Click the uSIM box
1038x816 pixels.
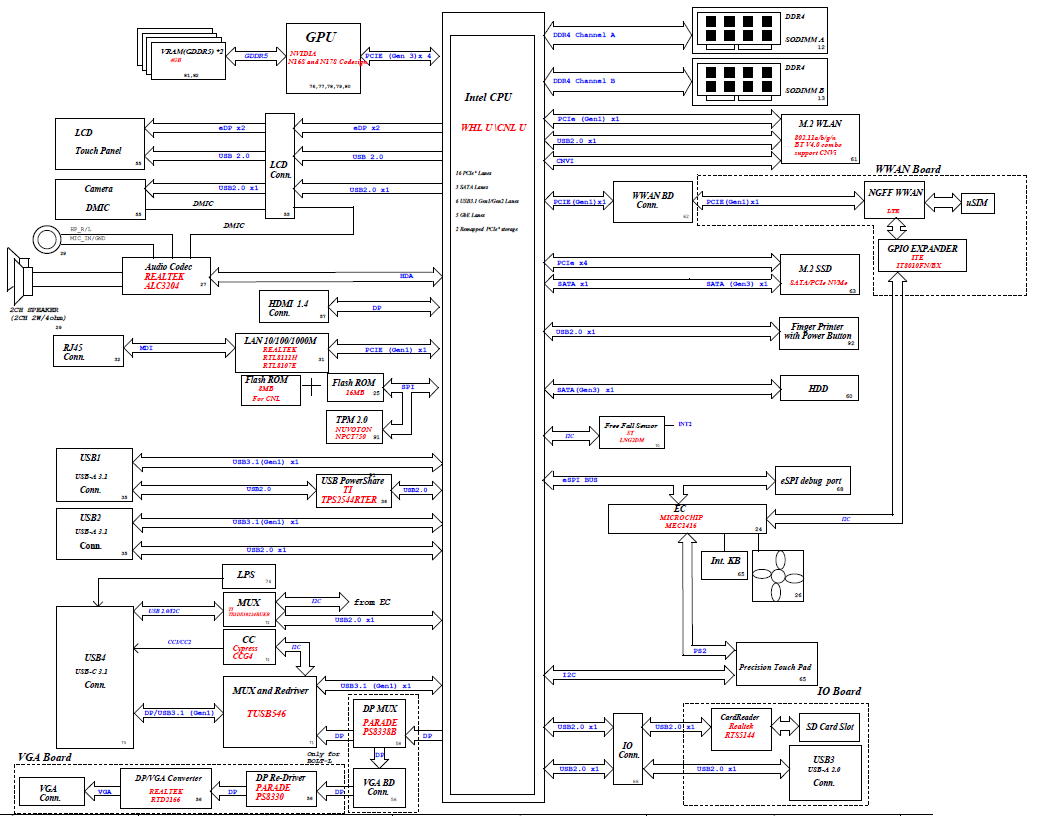(x=977, y=203)
